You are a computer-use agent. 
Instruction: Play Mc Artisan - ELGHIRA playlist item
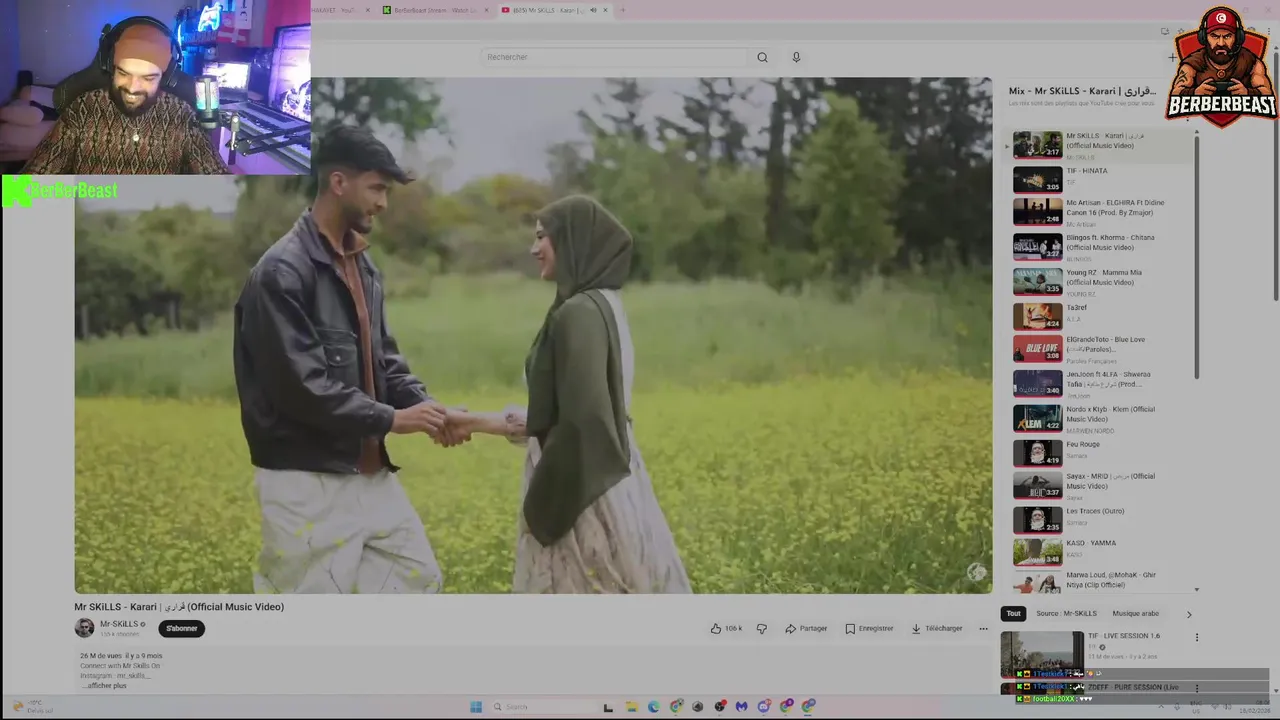pyautogui.click(x=1102, y=212)
